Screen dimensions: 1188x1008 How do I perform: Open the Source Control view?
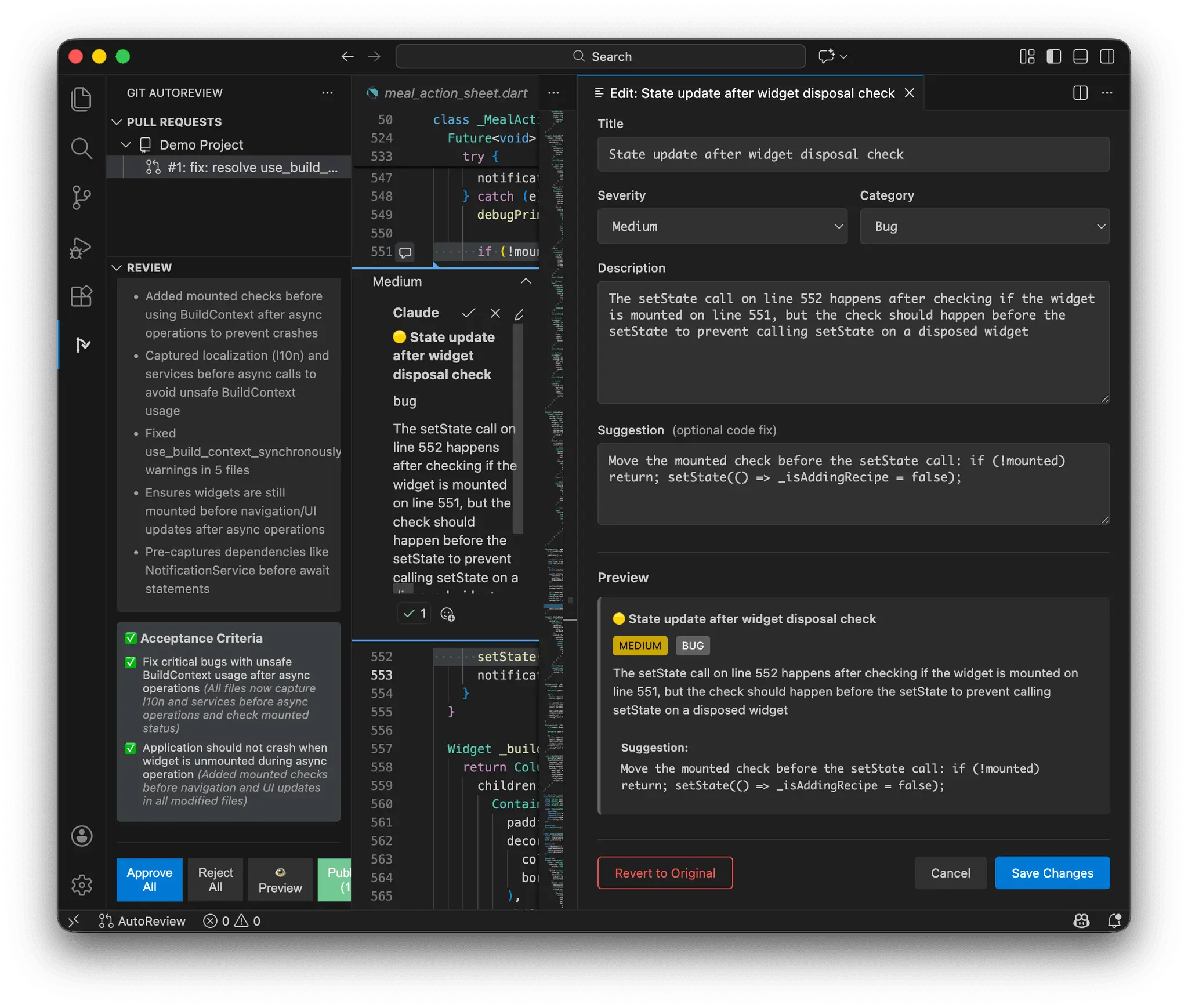tap(81, 197)
